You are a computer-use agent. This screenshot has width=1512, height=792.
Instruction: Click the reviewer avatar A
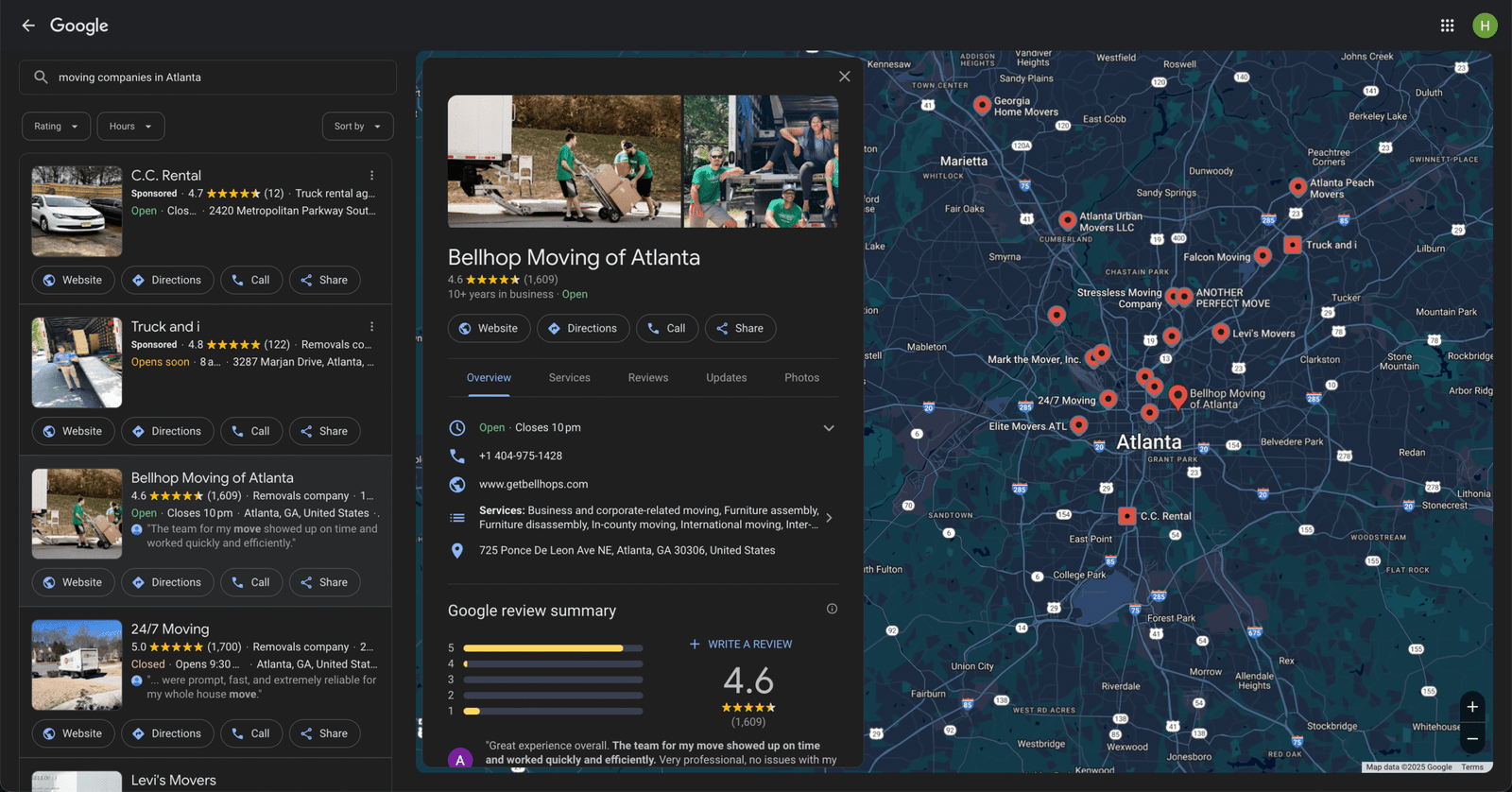[x=460, y=759]
